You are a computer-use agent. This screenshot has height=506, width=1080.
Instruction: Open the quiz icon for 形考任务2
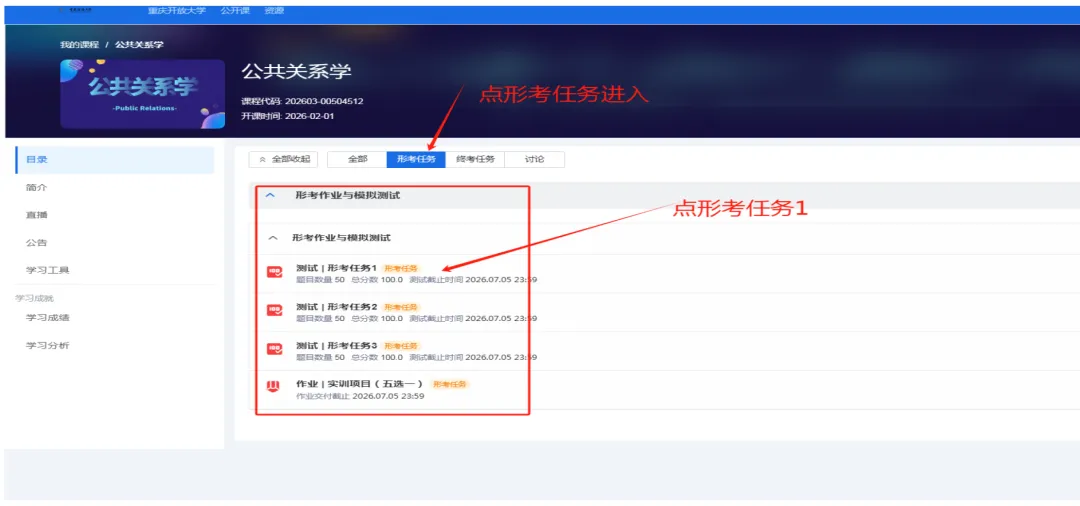pos(274,310)
